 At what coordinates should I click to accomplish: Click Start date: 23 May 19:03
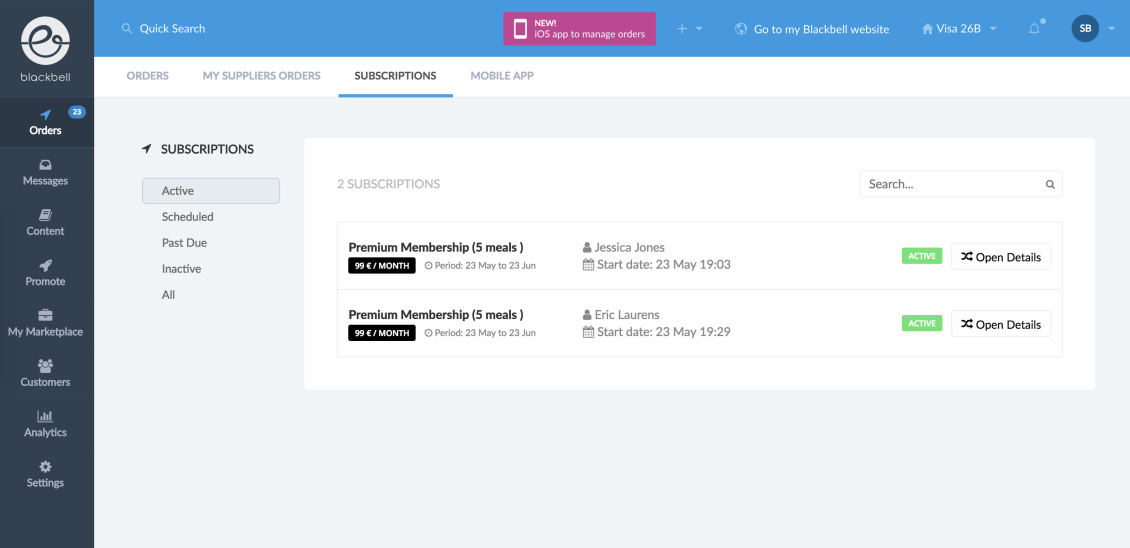pyautogui.click(x=664, y=265)
